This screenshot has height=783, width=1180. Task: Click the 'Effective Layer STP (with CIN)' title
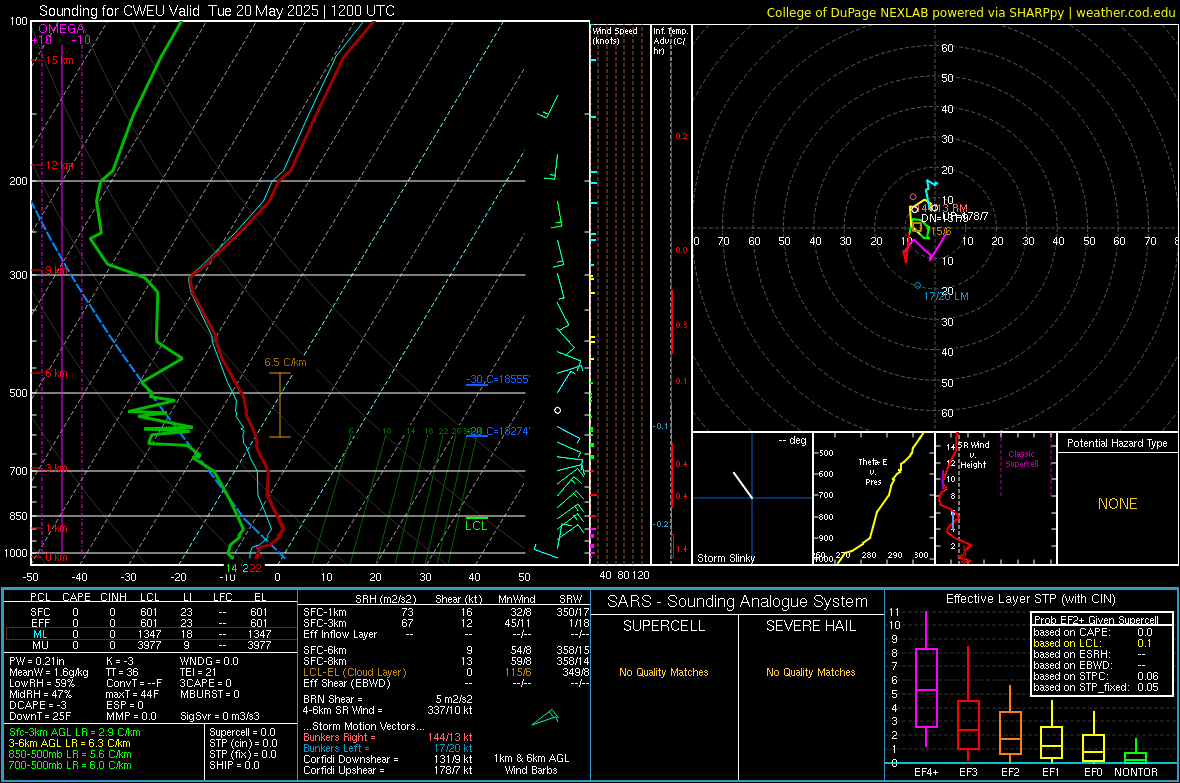point(1030,599)
